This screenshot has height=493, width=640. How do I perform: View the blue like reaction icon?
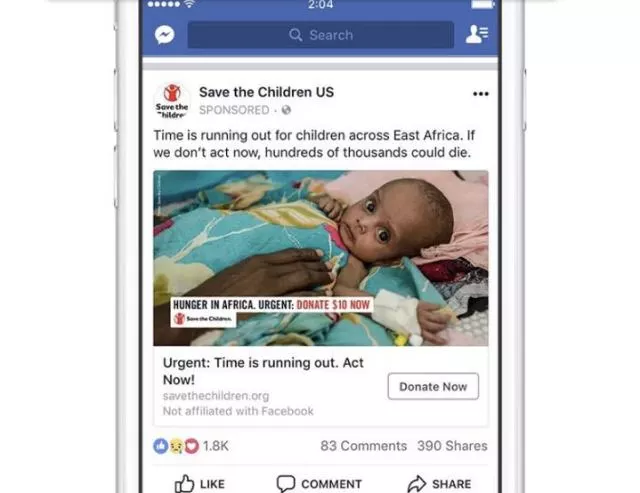[x=161, y=446]
